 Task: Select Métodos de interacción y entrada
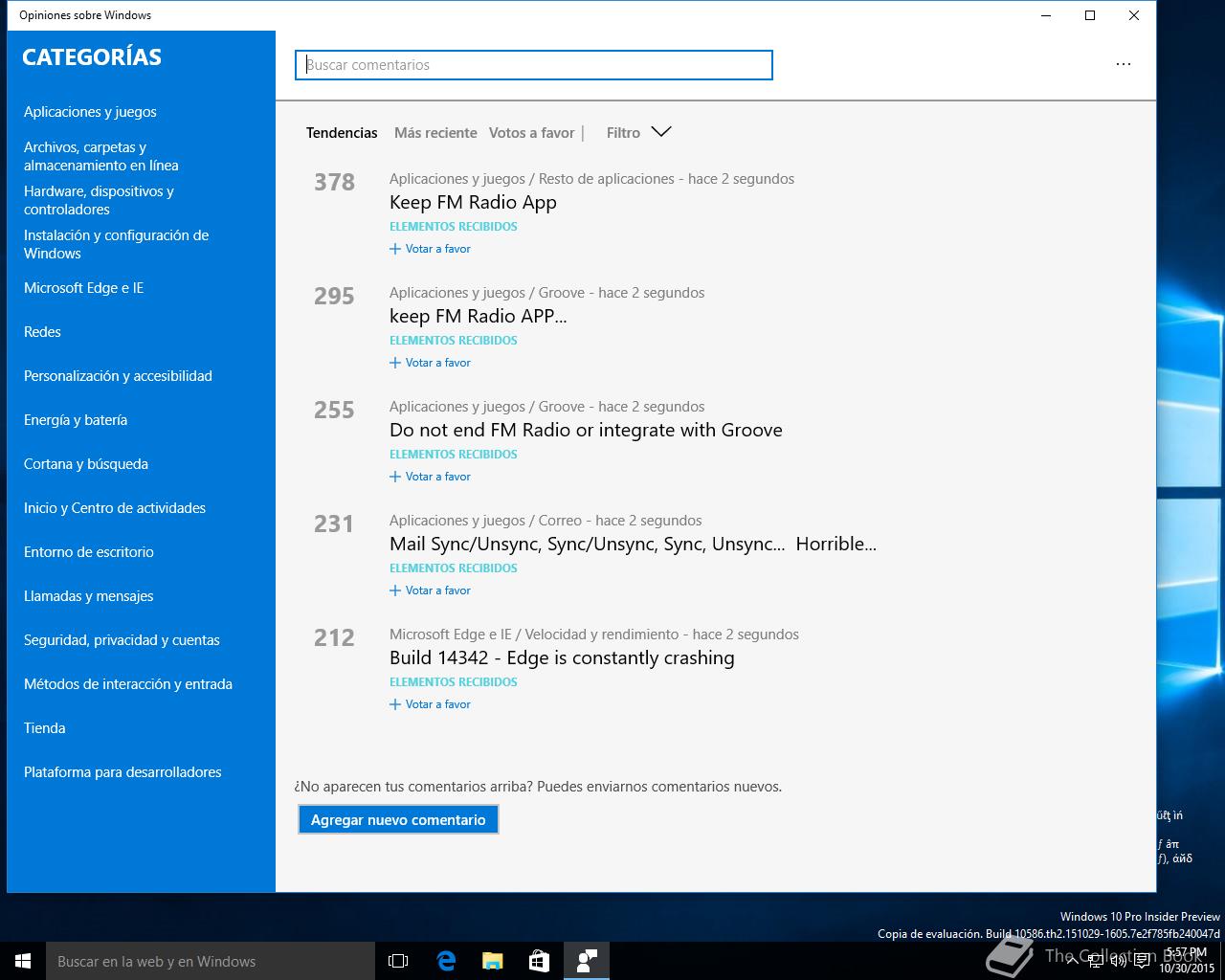pyautogui.click(x=128, y=684)
